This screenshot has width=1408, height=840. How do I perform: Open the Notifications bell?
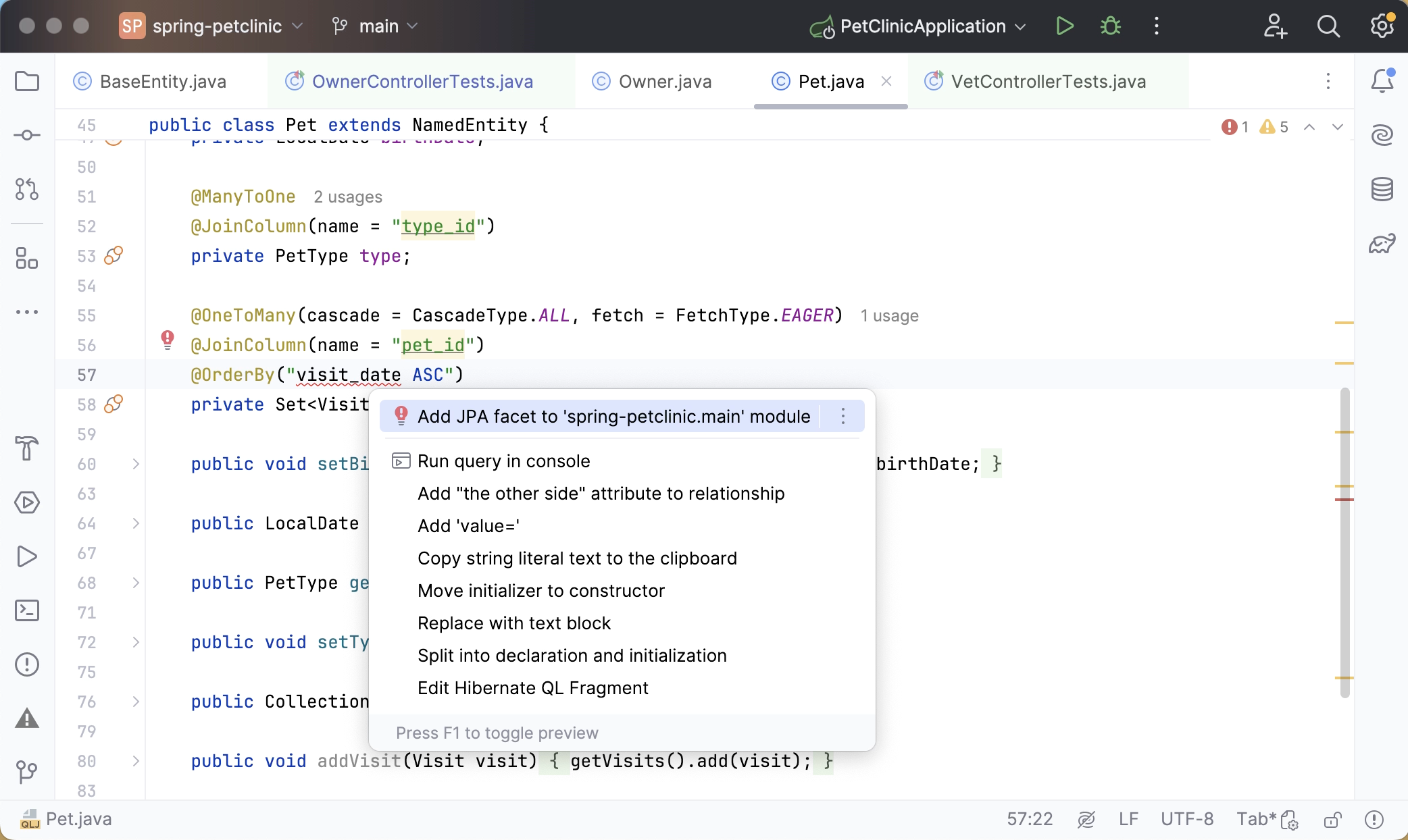pos(1382,80)
